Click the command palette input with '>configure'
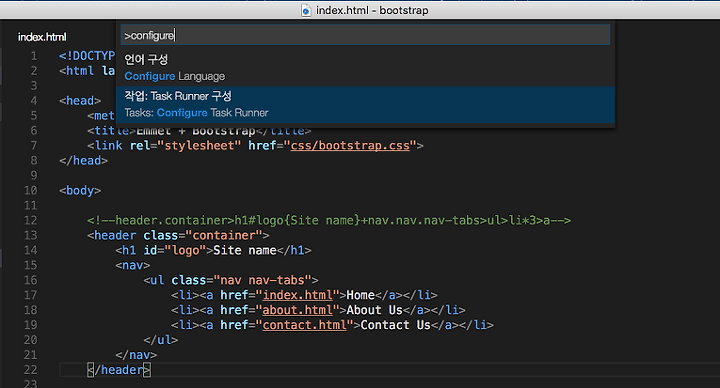Screen dimensions: 720x388 365,35
